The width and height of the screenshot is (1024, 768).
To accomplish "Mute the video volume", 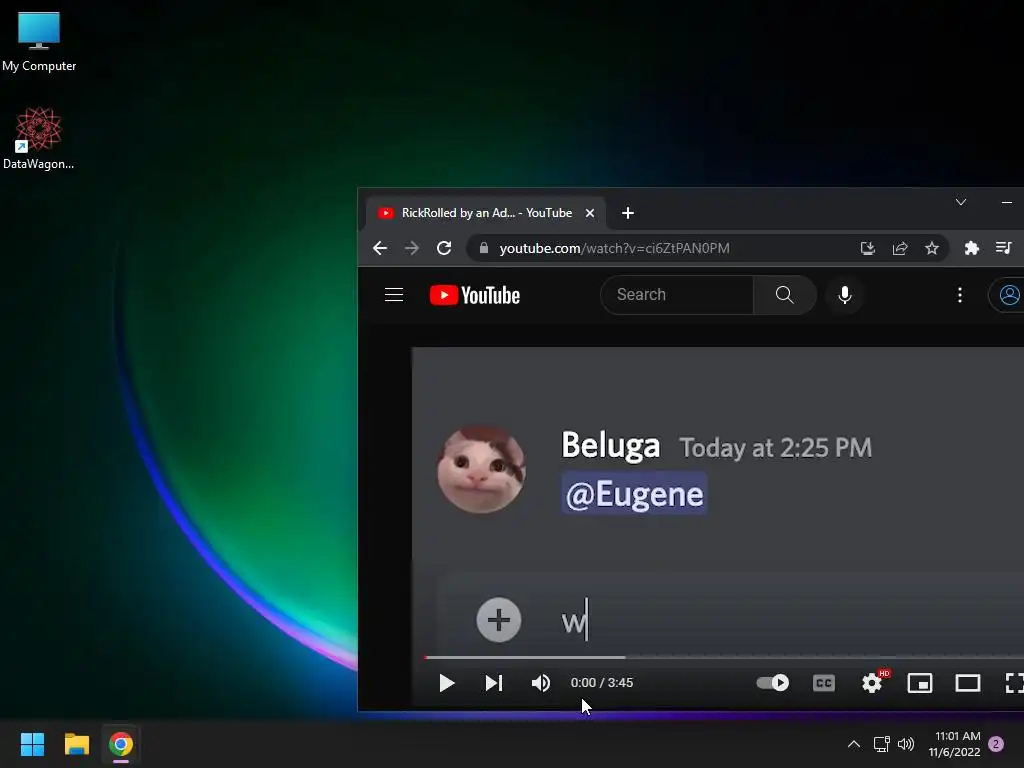I will point(541,683).
